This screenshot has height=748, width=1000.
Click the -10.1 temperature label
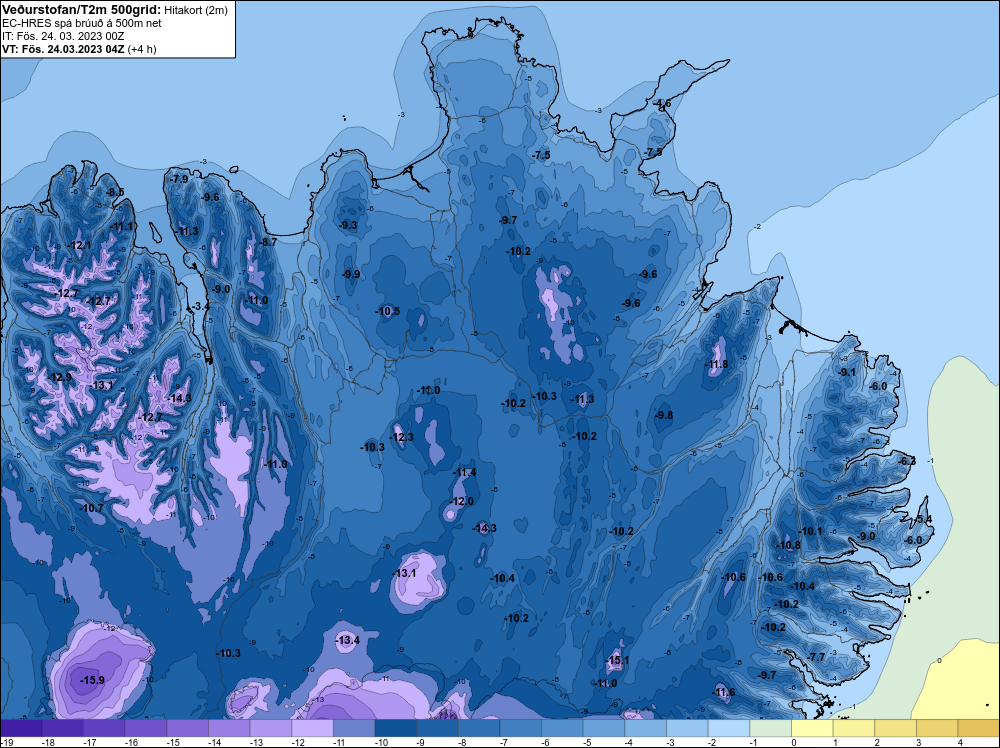tap(811, 531)
